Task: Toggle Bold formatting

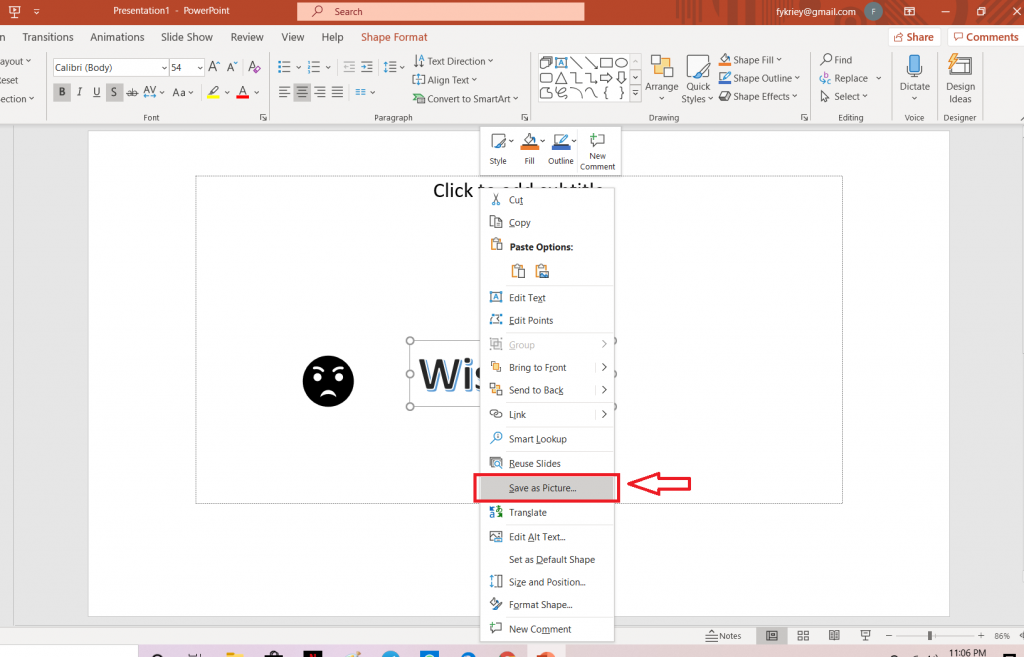Action: point(63,92)
